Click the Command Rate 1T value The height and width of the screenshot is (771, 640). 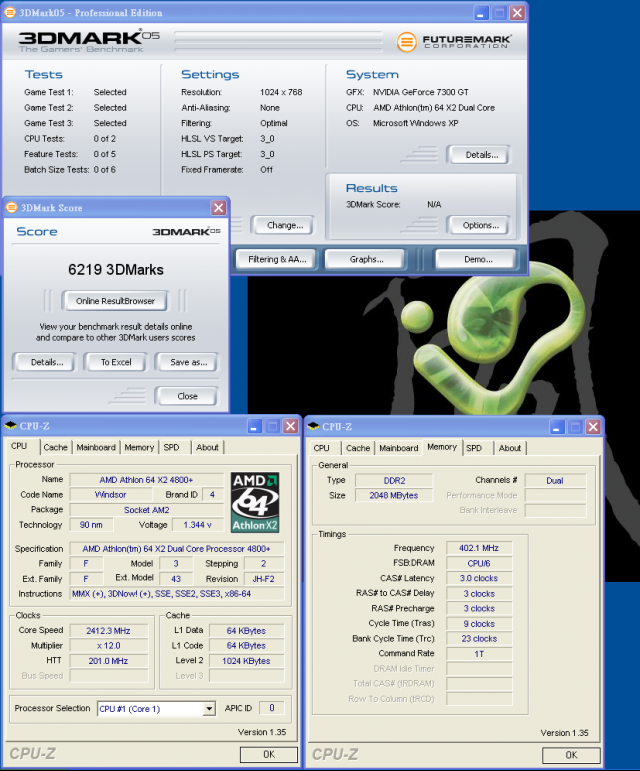click(x=479, y=654)
